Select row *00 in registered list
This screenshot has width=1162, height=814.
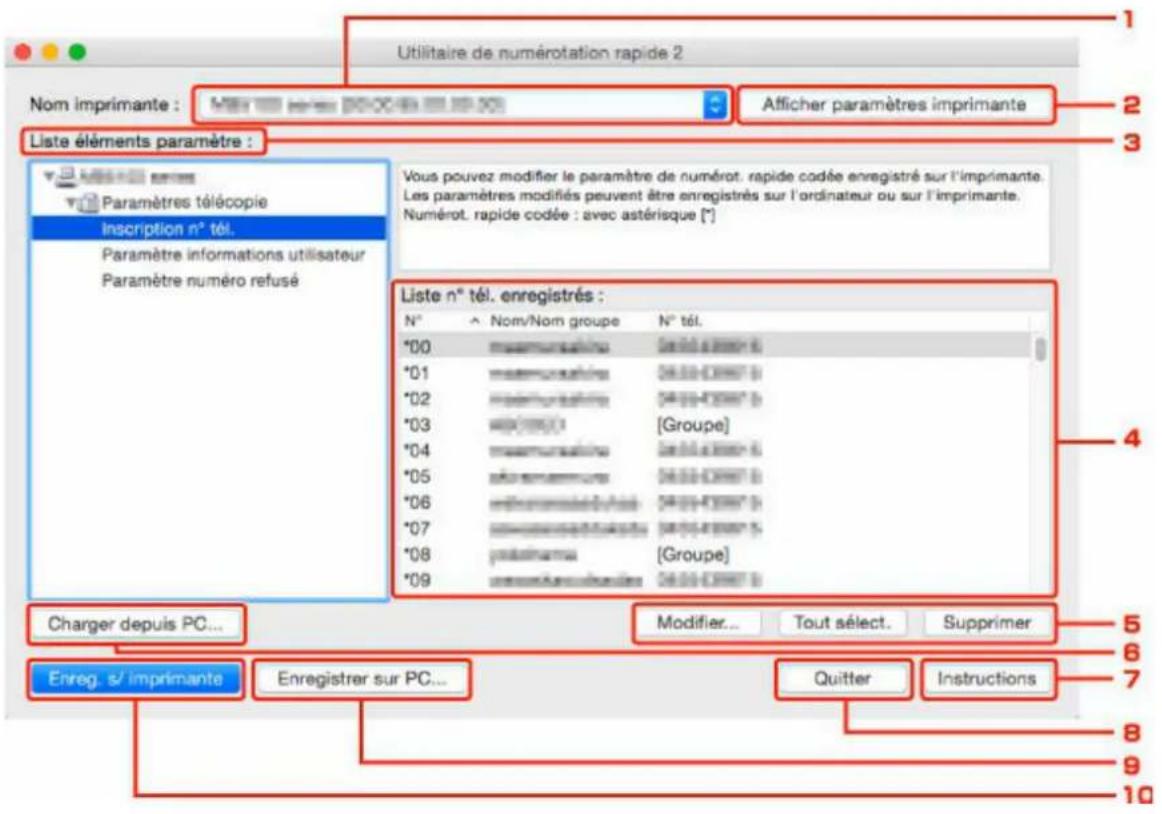(x=714, y=346)
